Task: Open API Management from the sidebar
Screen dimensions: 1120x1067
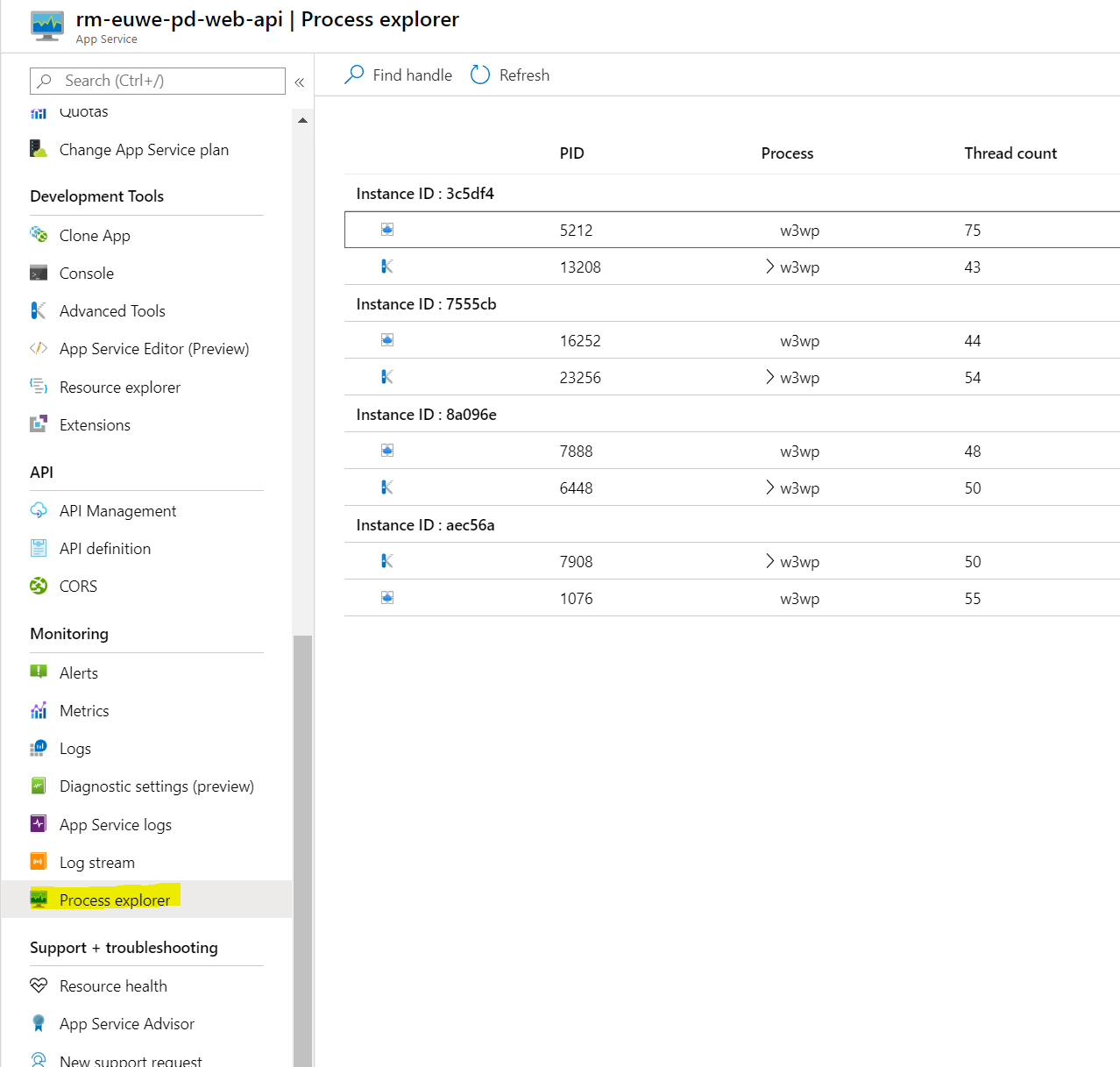Action: pos(117,510)
